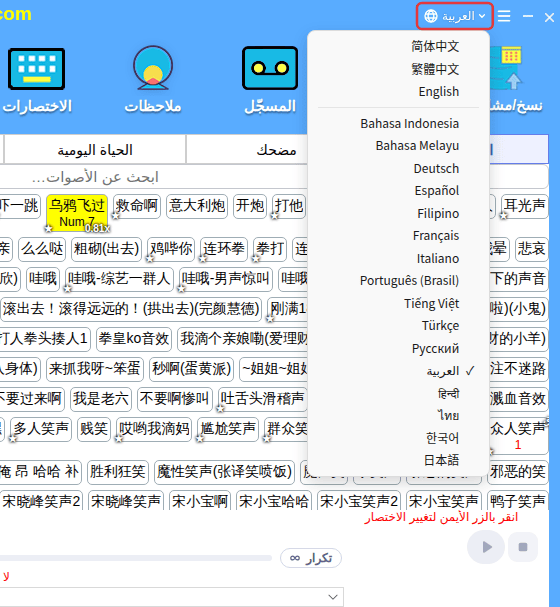The width and height of the screenshot is (560, 607).
Task: Open the recorder cassette icon (المسجّل)
Action: point(270,68)
